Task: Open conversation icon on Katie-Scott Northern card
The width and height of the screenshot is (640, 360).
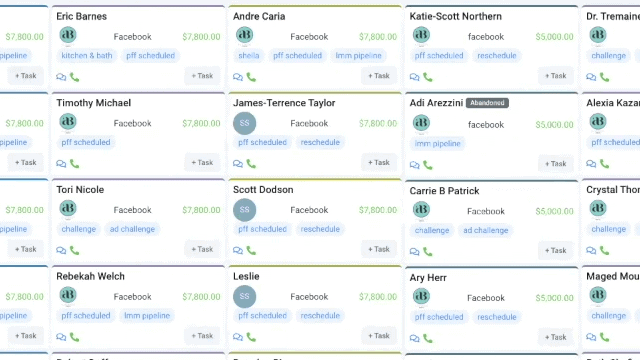Action: pyautogui.click(x=414, y=77)
